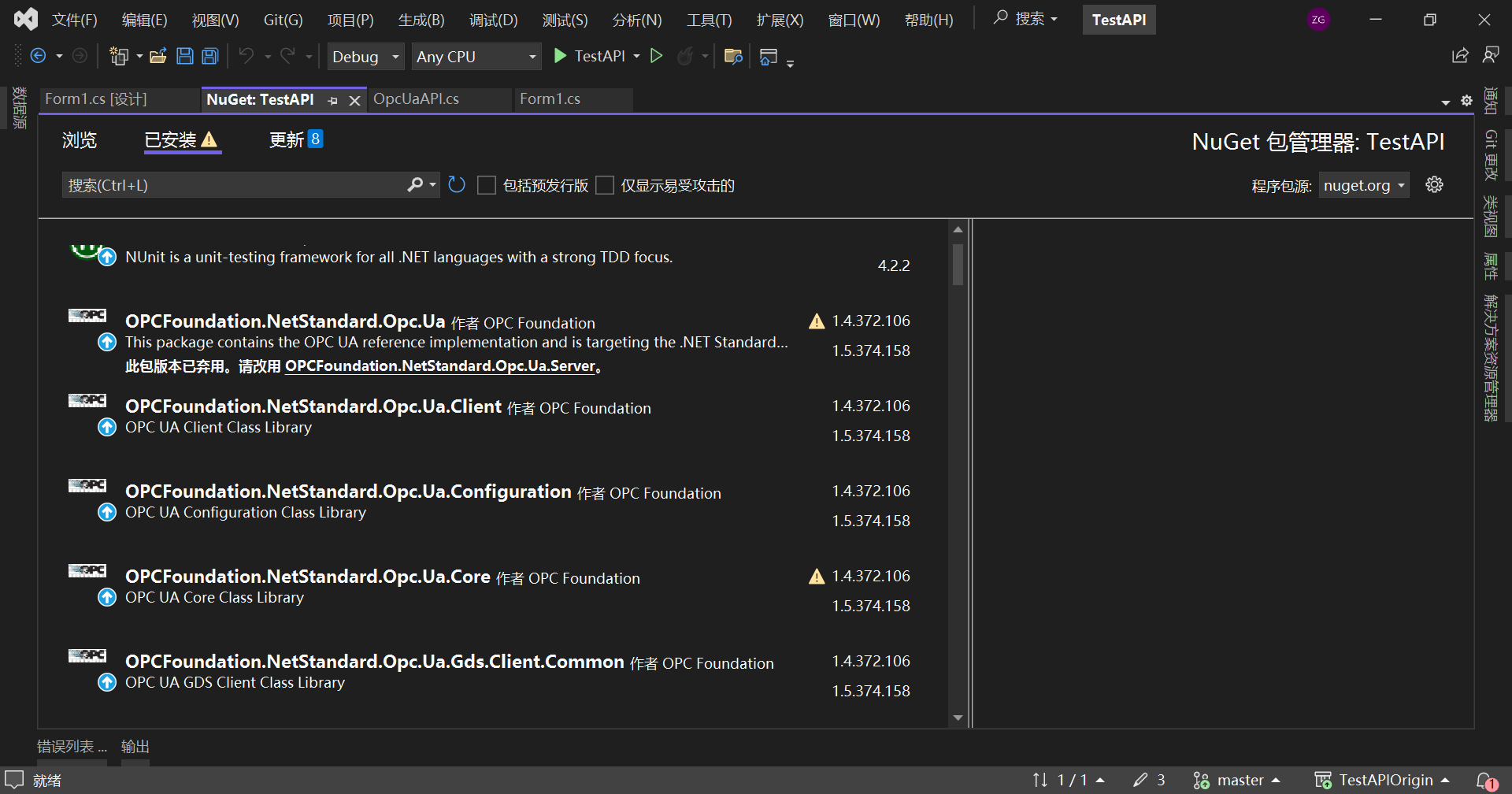
Task: Click the update arrow icon for NUnit package
Action: (107, 257)
